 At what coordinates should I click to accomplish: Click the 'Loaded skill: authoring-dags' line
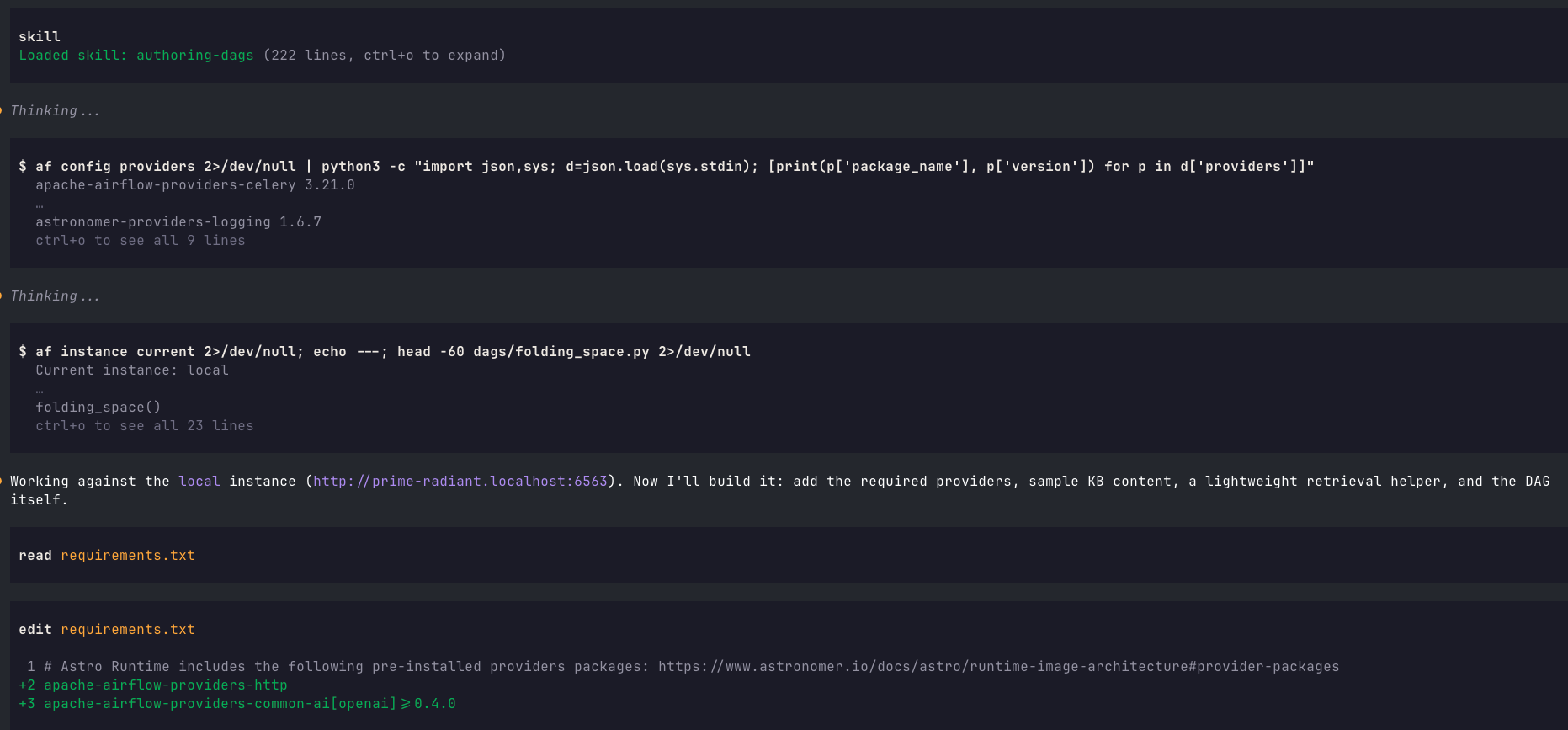click(136, 56)
